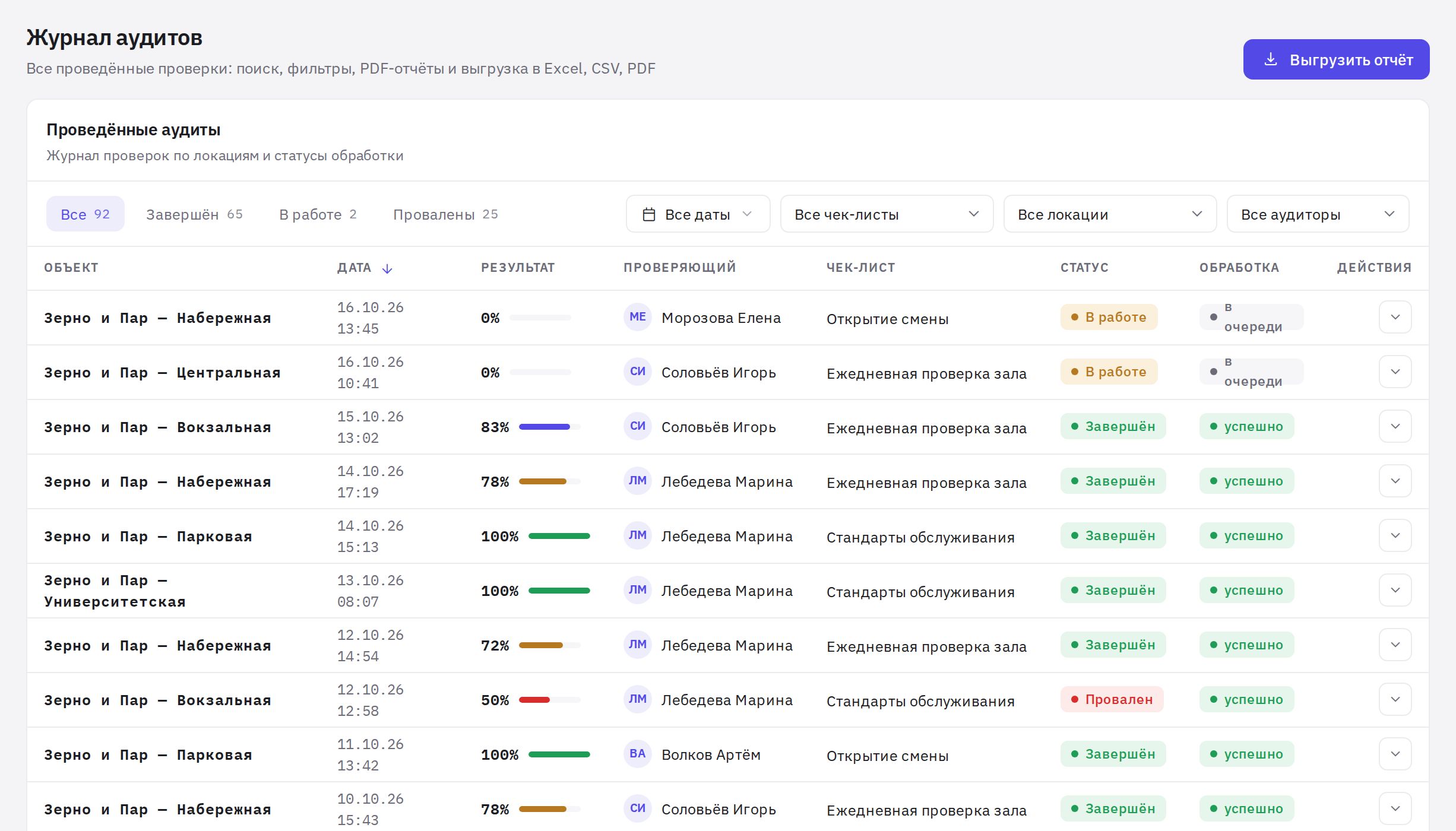Expand row dated 13.10.26 08:07
This screenshot has width=1456, height=831.
click(1395, 590)
